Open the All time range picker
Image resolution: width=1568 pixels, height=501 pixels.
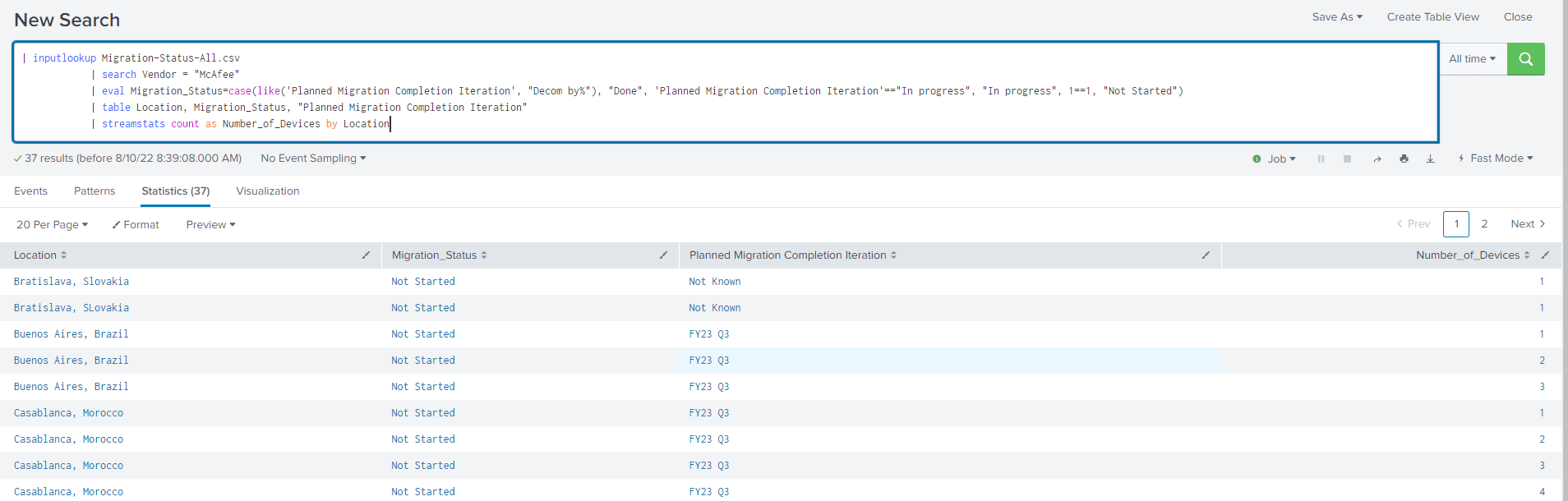click(x=1473, y=59)
